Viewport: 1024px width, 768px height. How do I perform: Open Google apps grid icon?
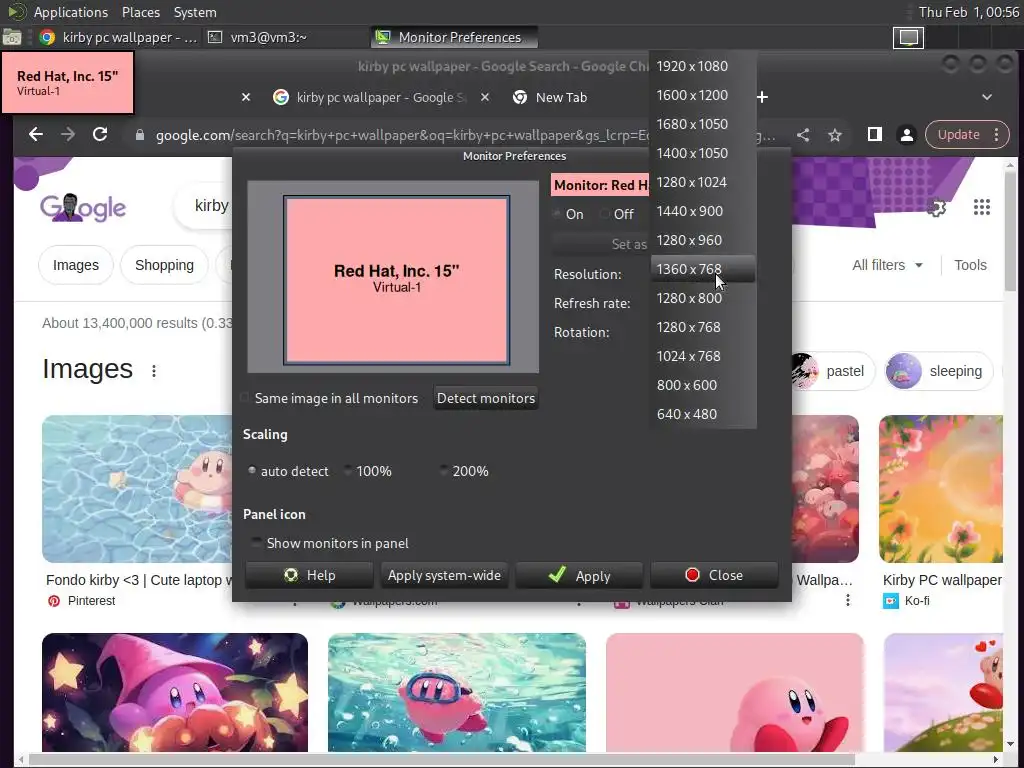982,208
